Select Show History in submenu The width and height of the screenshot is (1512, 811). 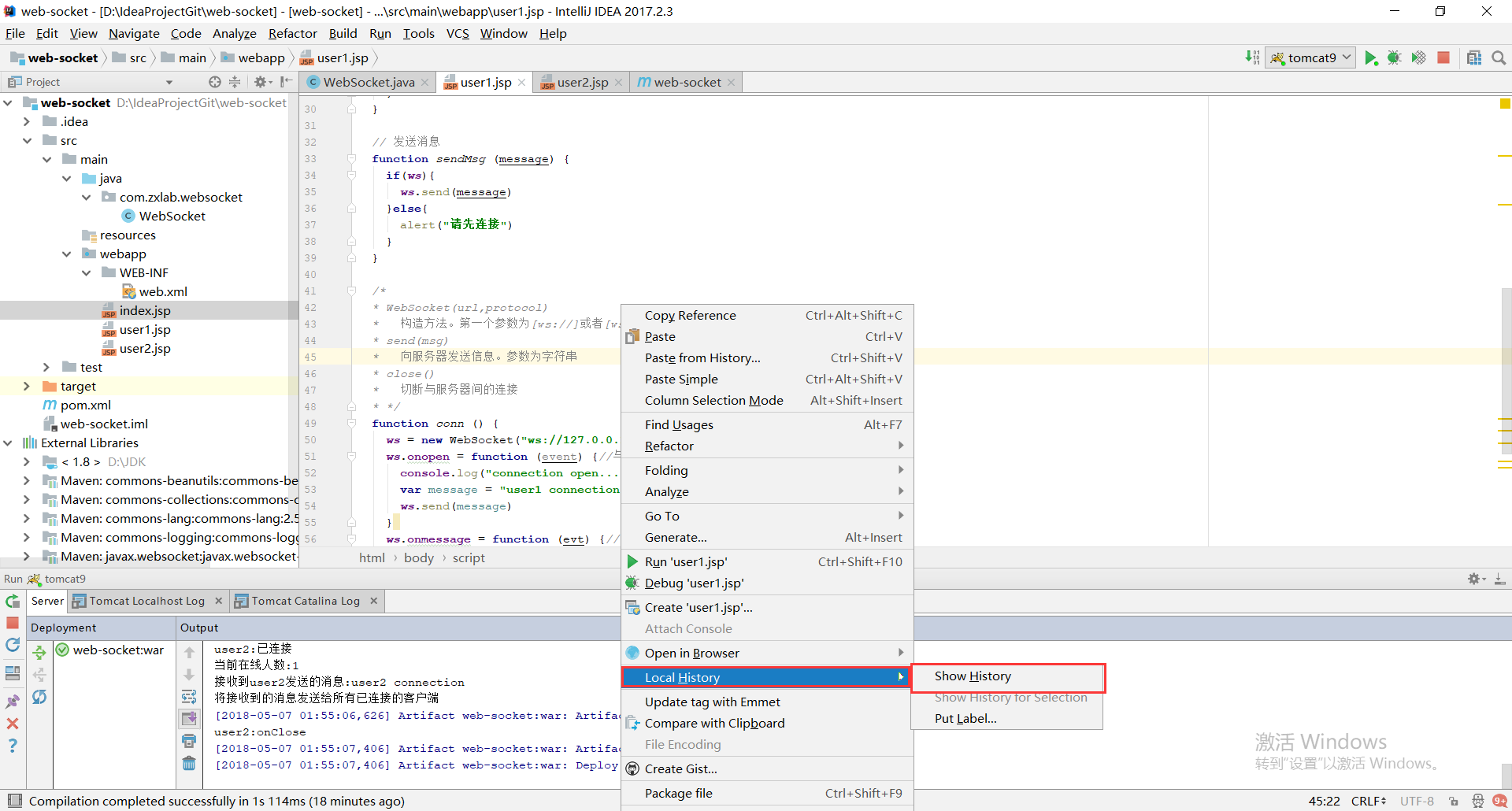pyautogui.click(x=1008, y=676)
